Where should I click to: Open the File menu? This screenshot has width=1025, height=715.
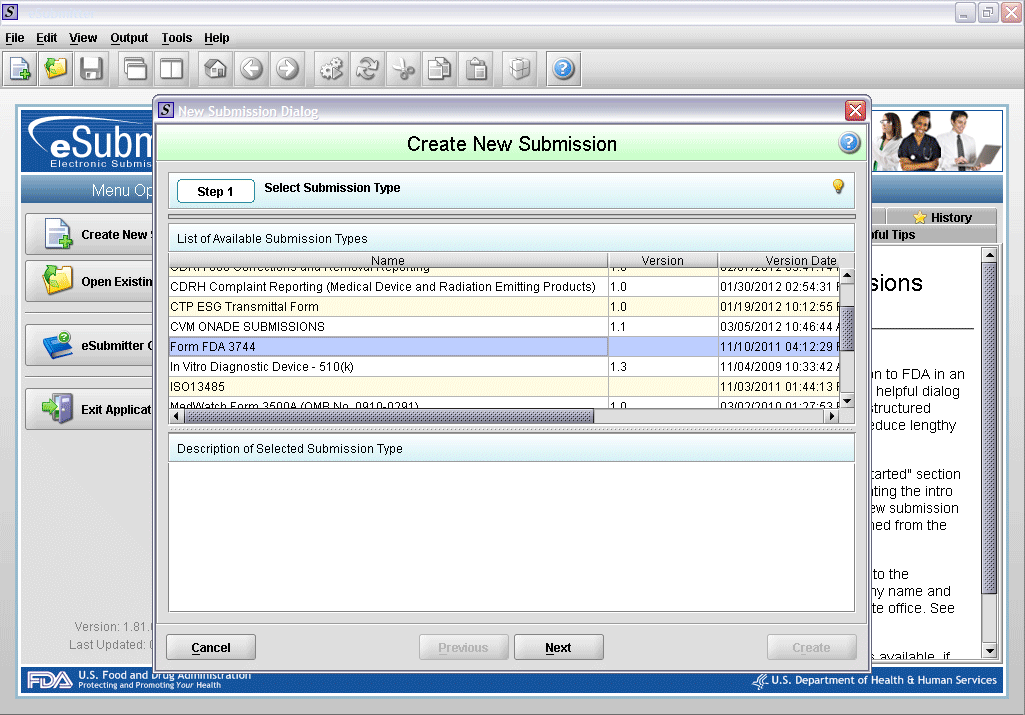click(x=14, y=38)
